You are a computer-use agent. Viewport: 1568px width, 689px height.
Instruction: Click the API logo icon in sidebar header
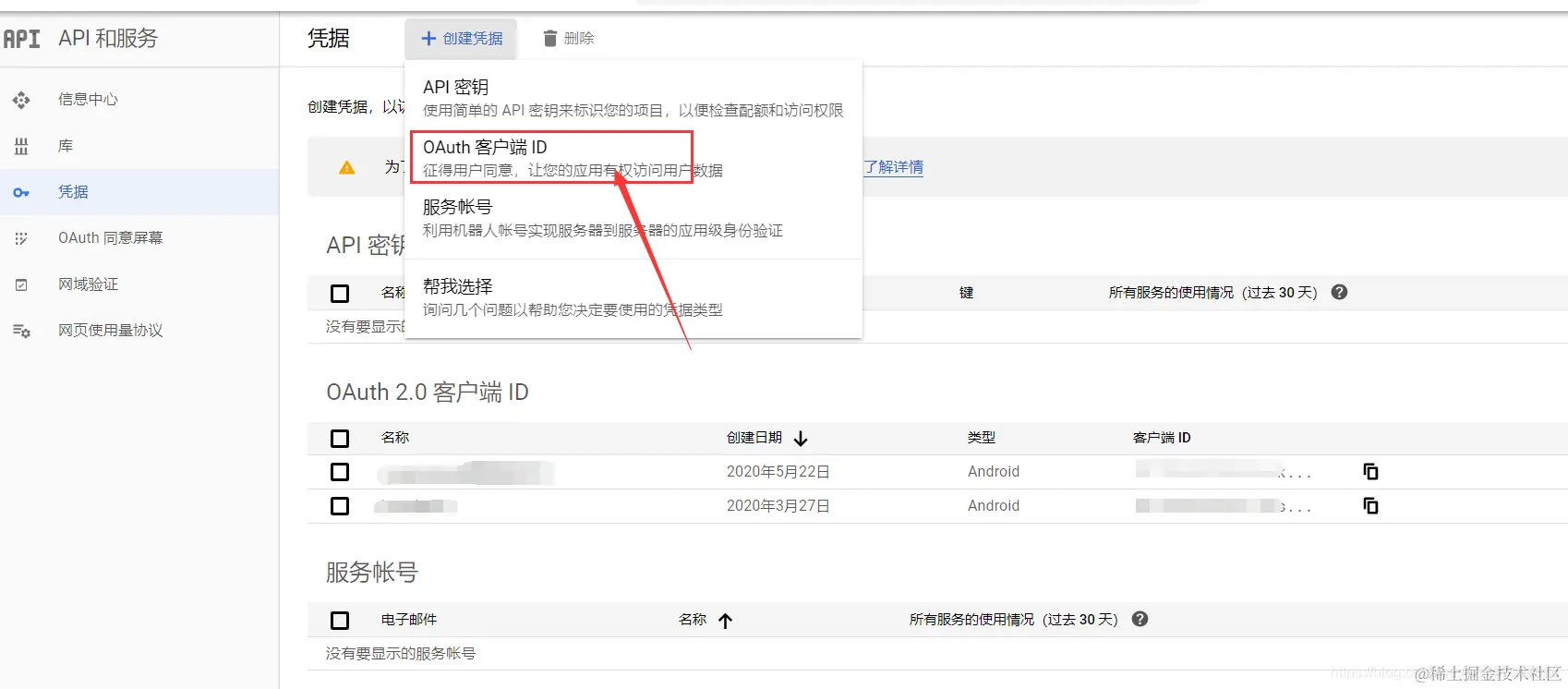click(21, 39)
